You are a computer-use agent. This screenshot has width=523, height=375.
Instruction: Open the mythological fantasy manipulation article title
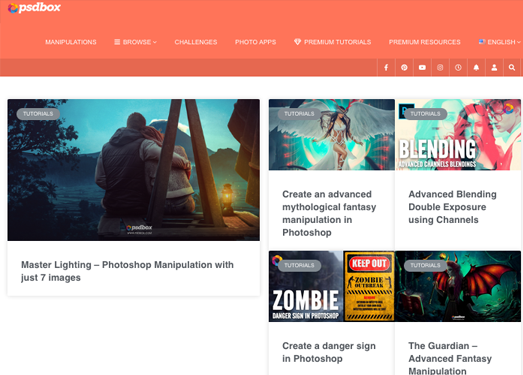(329, 213)
